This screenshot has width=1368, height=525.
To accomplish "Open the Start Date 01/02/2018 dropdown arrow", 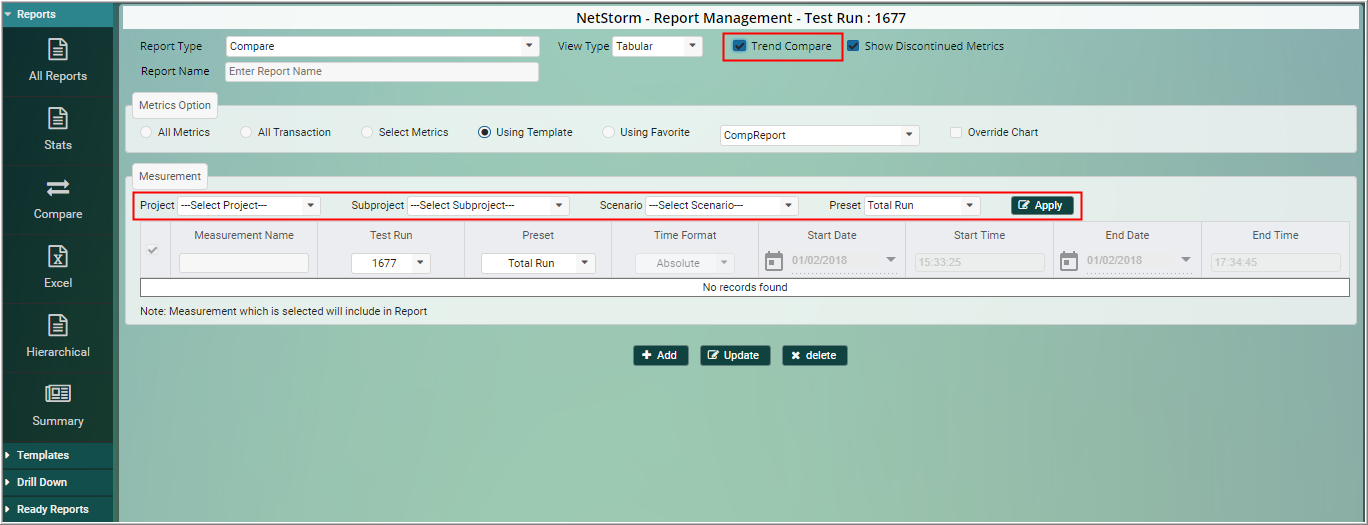I will (x=891, y=260).
